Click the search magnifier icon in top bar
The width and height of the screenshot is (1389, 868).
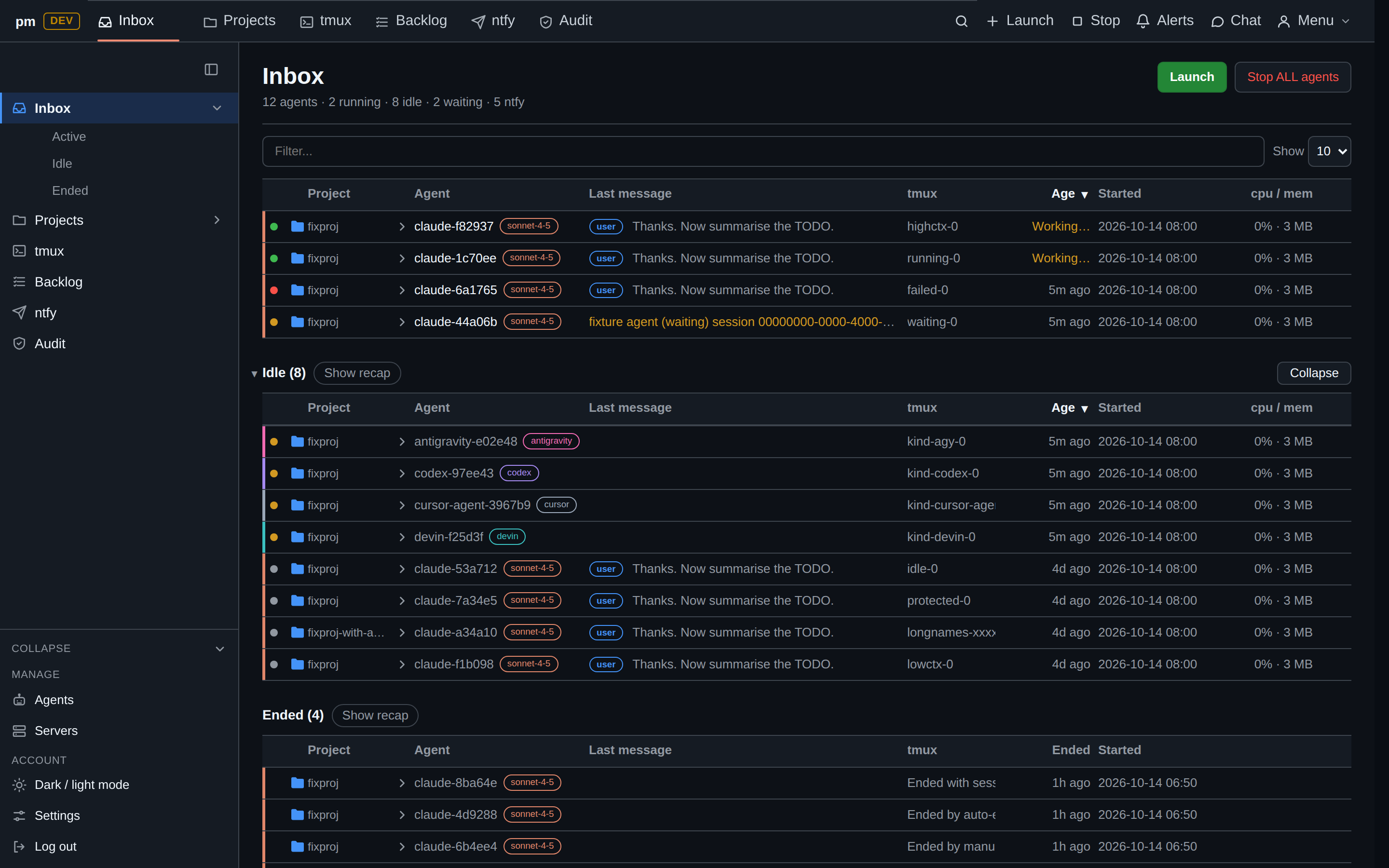961,21
